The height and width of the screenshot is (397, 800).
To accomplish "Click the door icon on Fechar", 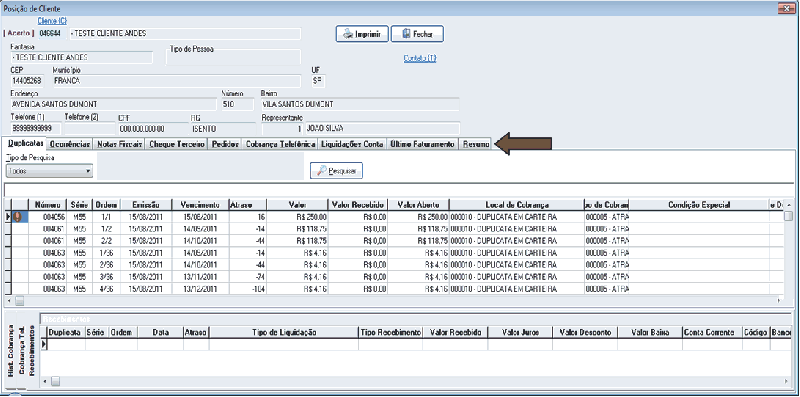I will tap(406, 34).
